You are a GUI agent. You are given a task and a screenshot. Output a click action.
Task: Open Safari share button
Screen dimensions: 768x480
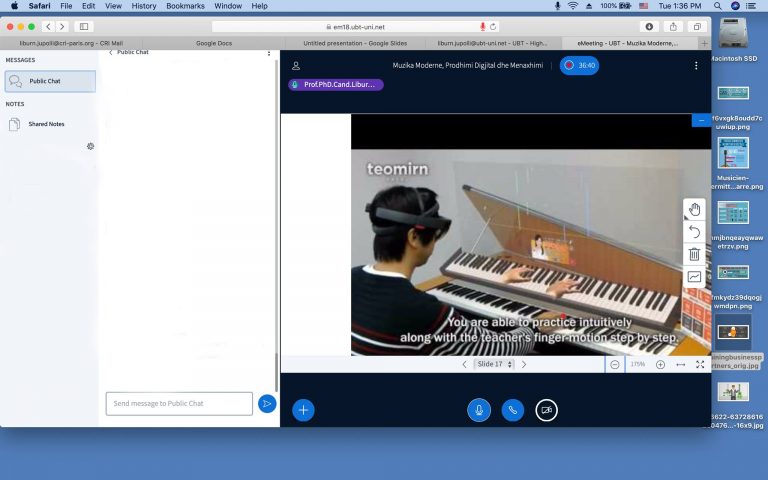point(673,26)
